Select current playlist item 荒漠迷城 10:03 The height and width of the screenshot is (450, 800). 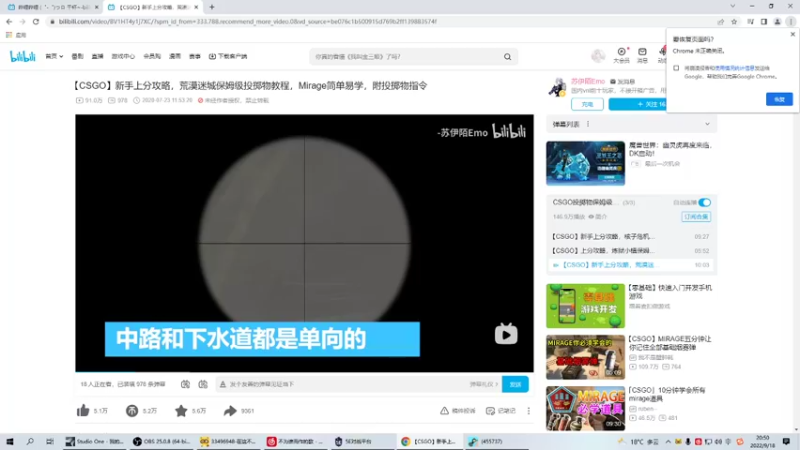click(x=631, y=265)
